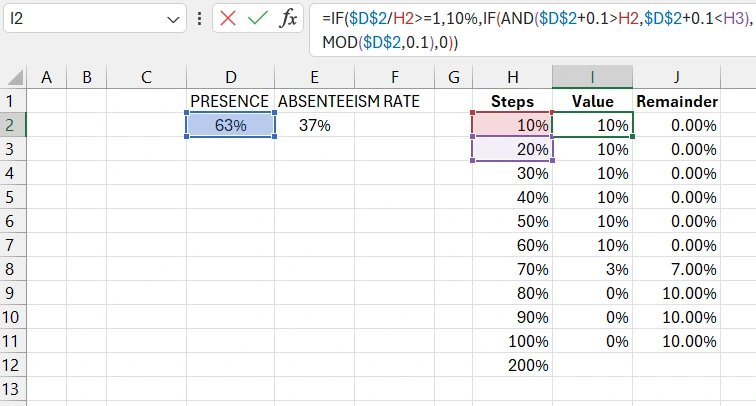Click the Select All corner triangle
Image resolution: width=756 pixels, height=406 pixels.
pos(13,77)
